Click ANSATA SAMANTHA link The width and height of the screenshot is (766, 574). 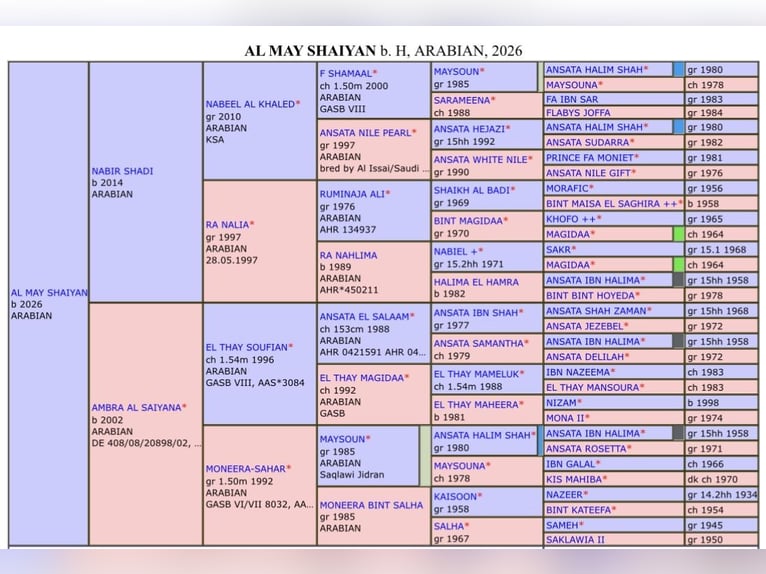479,343
